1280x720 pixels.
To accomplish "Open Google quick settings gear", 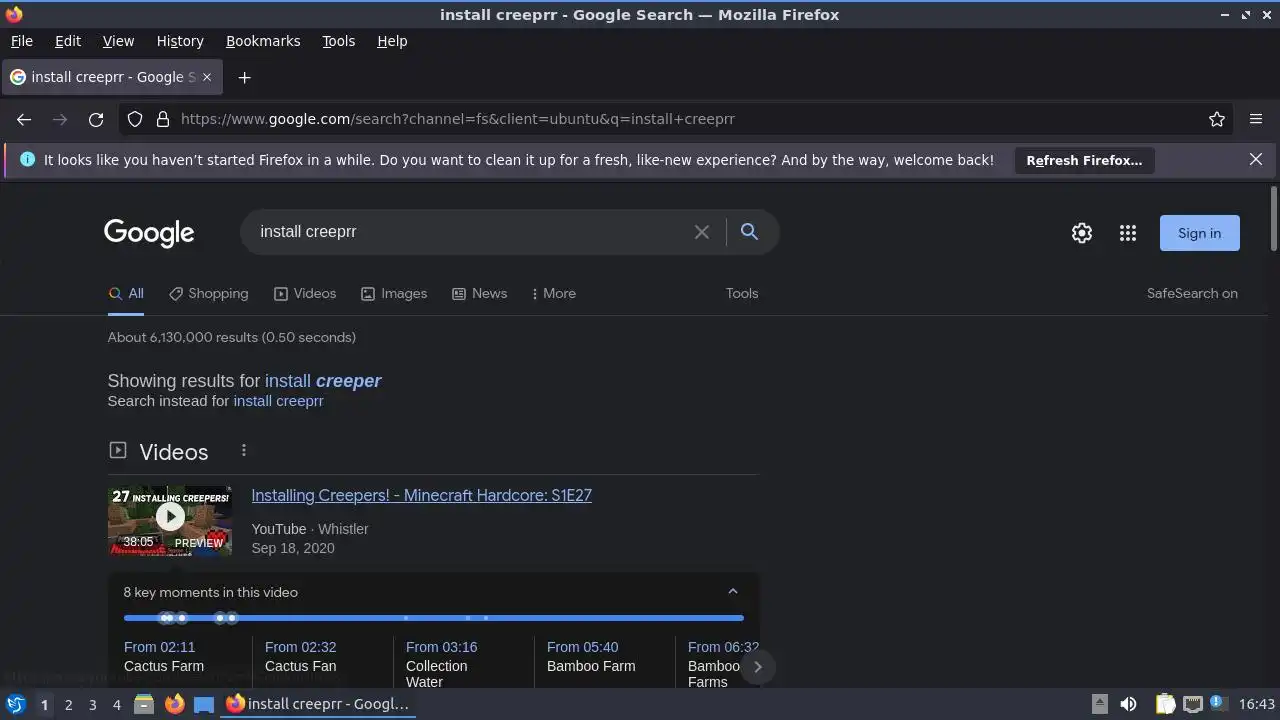I will tap(1082, 233).
